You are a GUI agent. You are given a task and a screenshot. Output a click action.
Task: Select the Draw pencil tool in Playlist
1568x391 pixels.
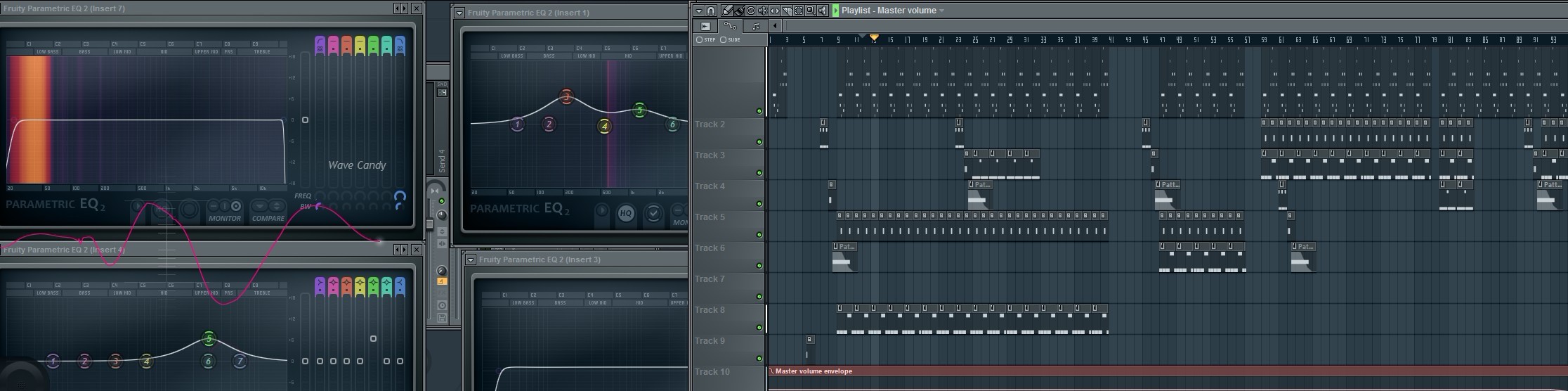pos(728,11)
